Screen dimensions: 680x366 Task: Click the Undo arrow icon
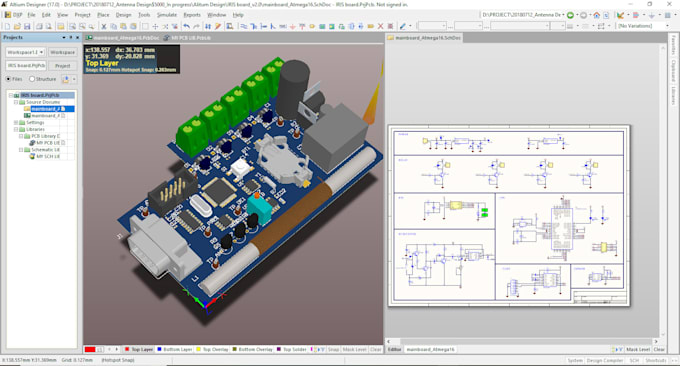tap(187, 26)
